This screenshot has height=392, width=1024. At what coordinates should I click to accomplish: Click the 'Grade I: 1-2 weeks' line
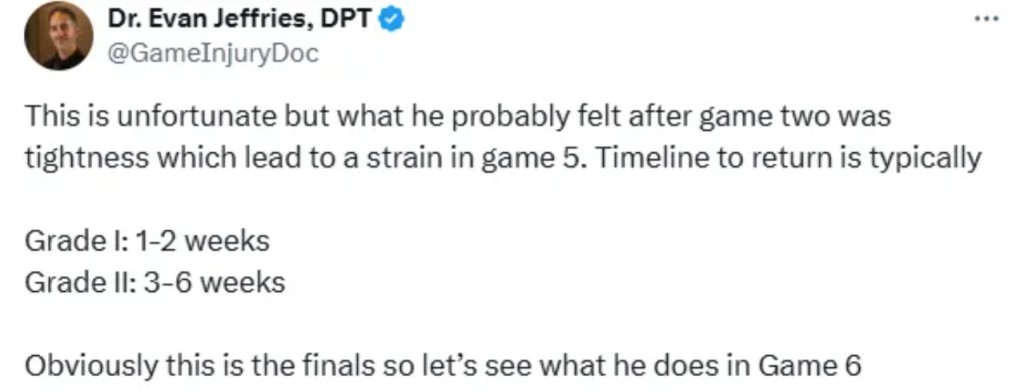147,241
